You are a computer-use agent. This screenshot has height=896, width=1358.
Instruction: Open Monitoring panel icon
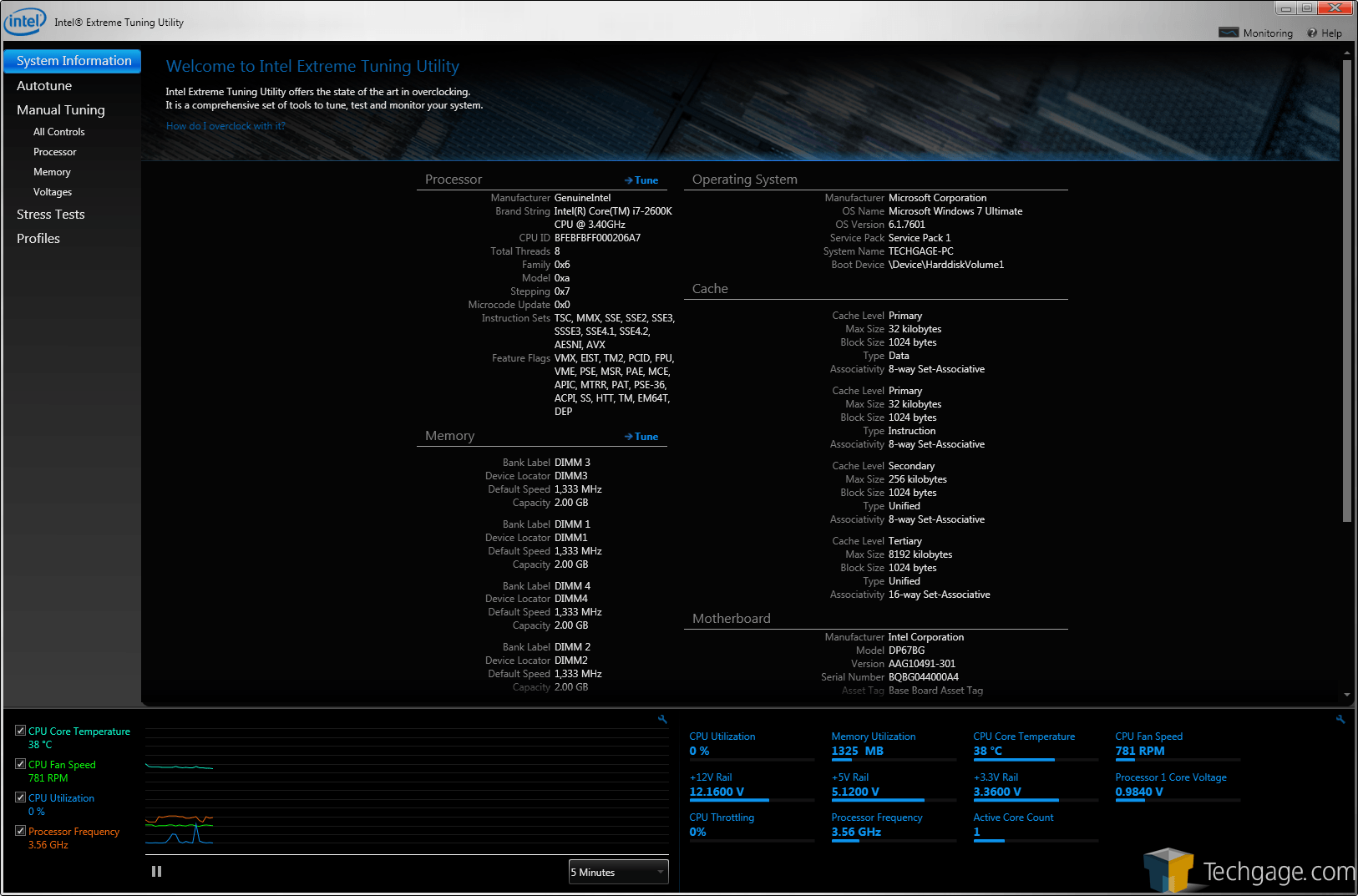click(x=1229, y=33)
